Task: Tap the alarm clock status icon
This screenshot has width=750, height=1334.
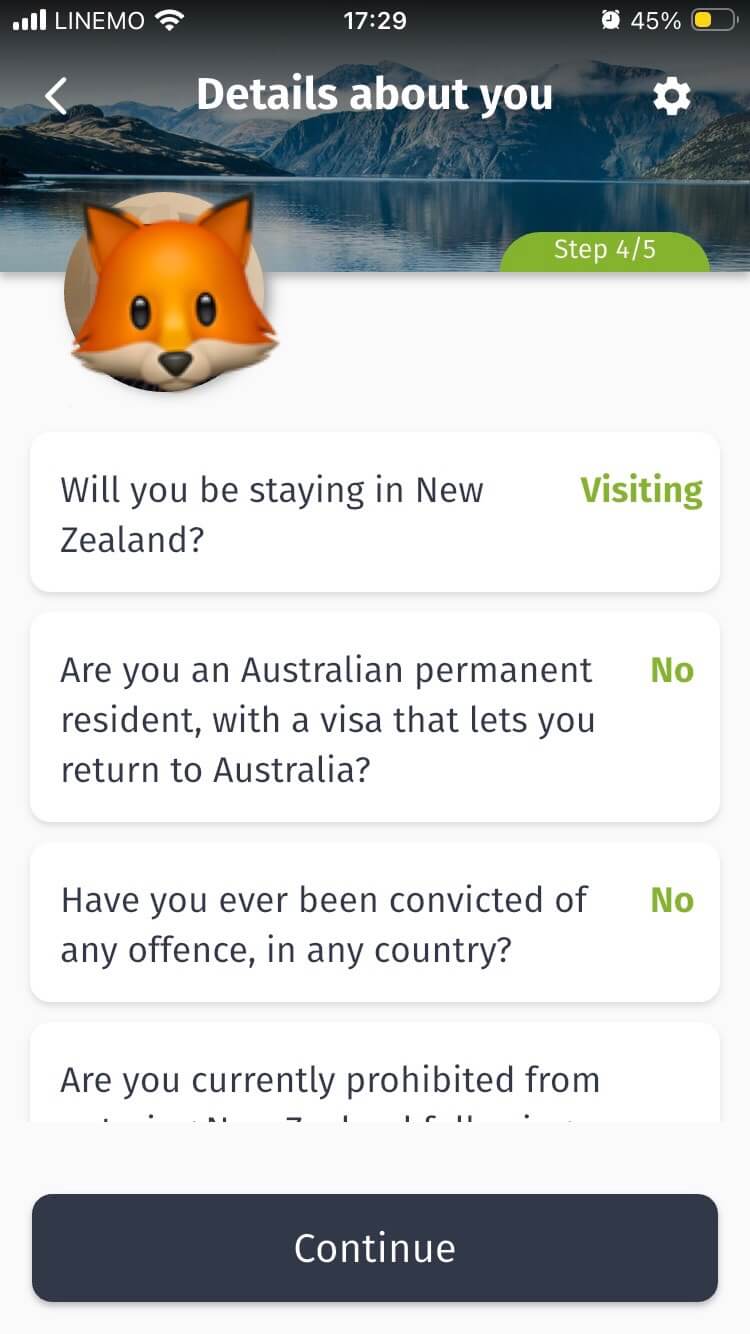Action: [x=611, y=20]
